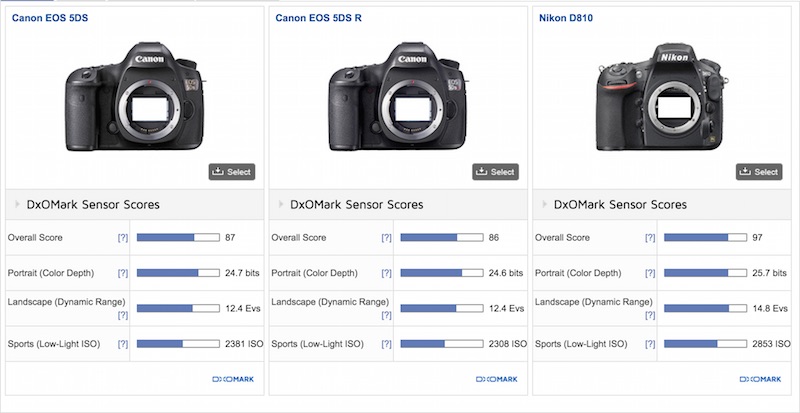Image resolution: width=800 pixels, height=413 pixels.
Task: Click the 87 overall score value
Action: point(230,237)
